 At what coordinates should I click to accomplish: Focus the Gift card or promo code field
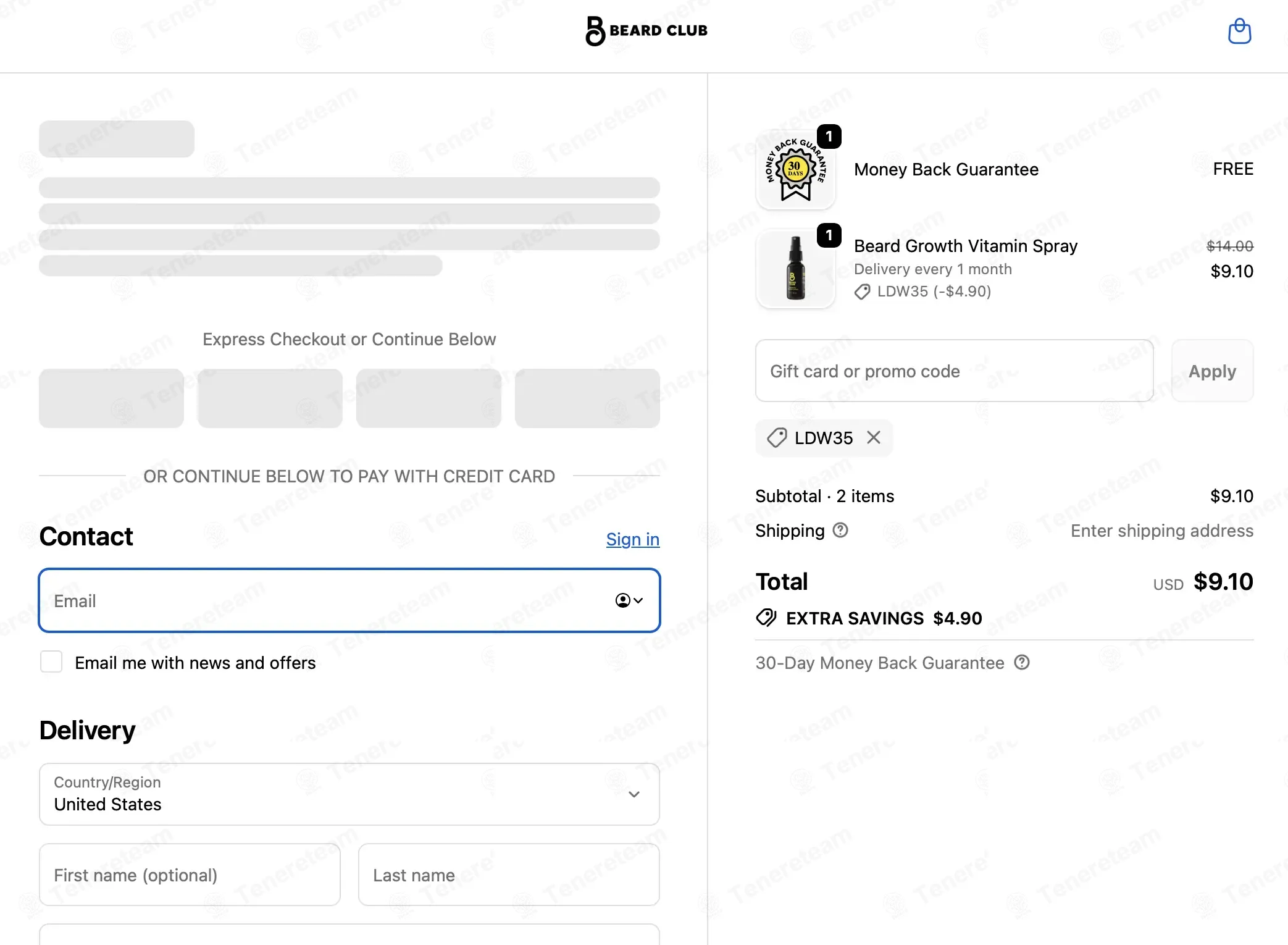[955, 371]
